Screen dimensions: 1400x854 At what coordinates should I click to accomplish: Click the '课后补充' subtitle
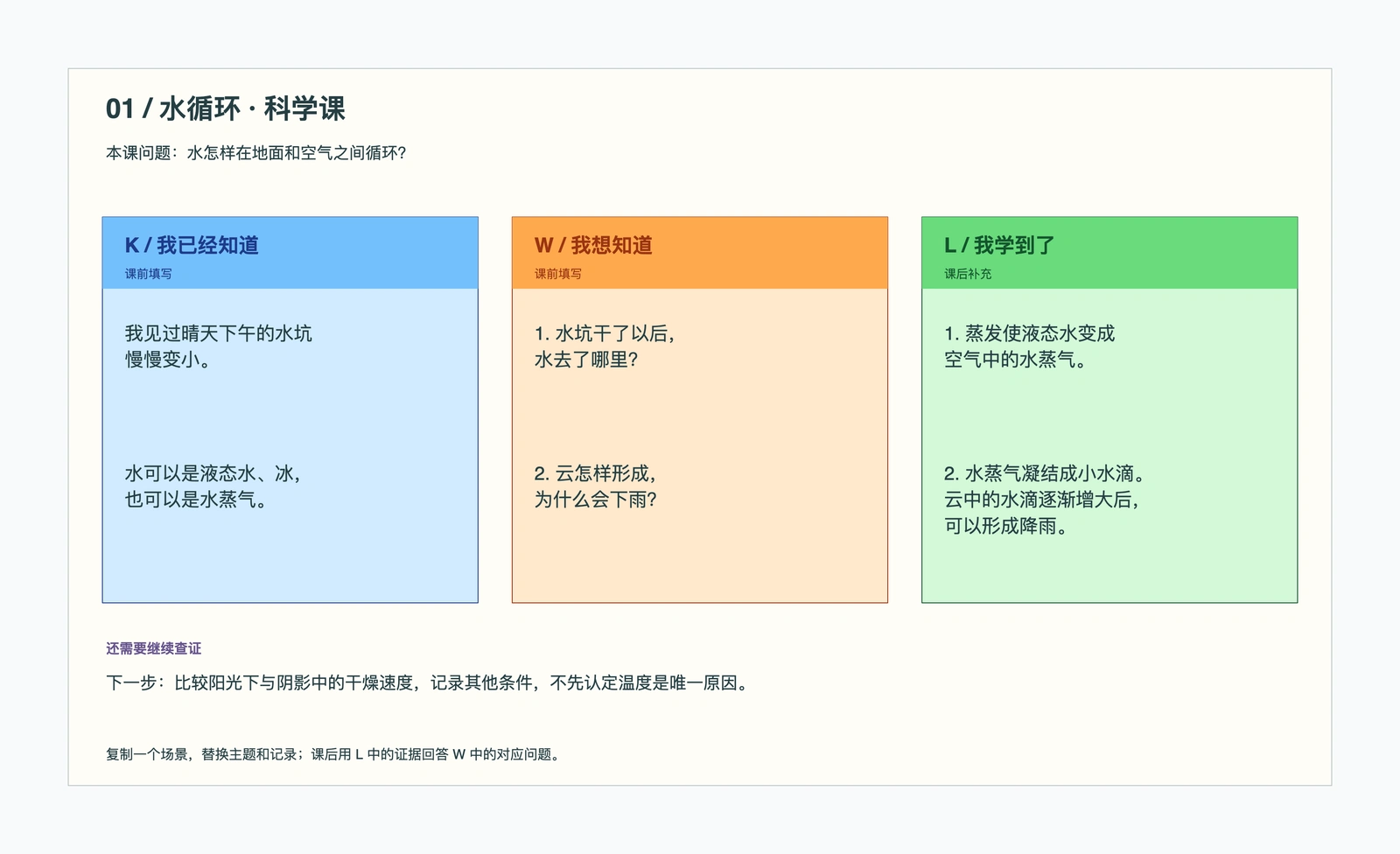(968, 274)
